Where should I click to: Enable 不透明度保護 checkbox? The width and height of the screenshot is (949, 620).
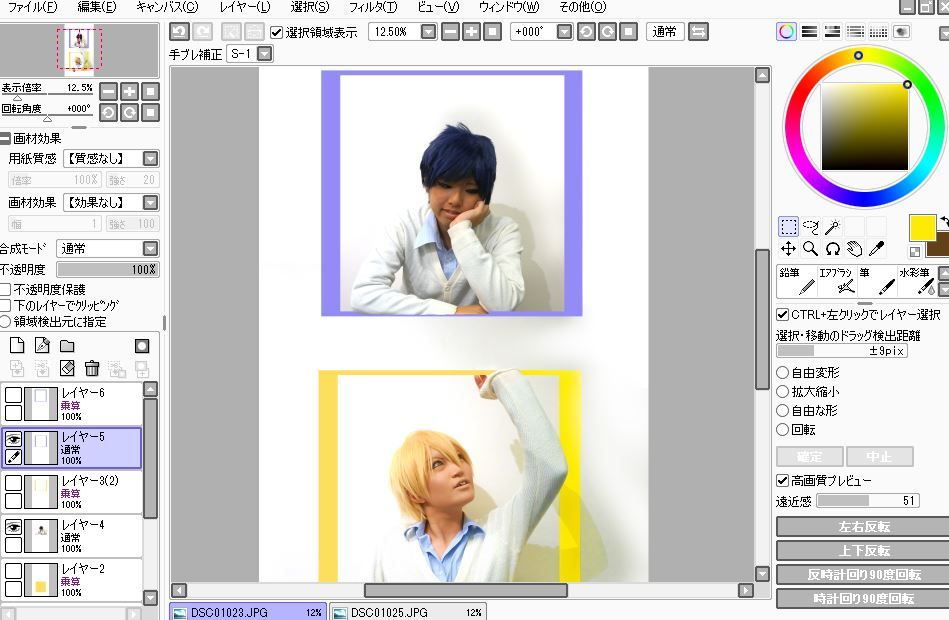(6, 289)
